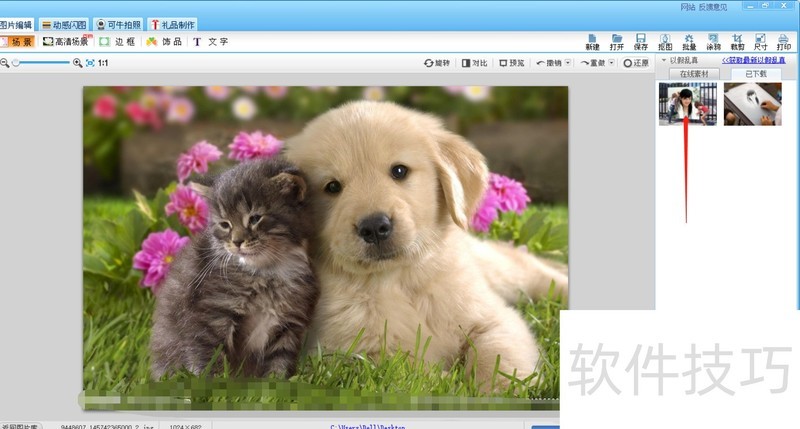Zoom in with magnifier plus icon
This screenshot has width=800, height=429.
[78, 63]
